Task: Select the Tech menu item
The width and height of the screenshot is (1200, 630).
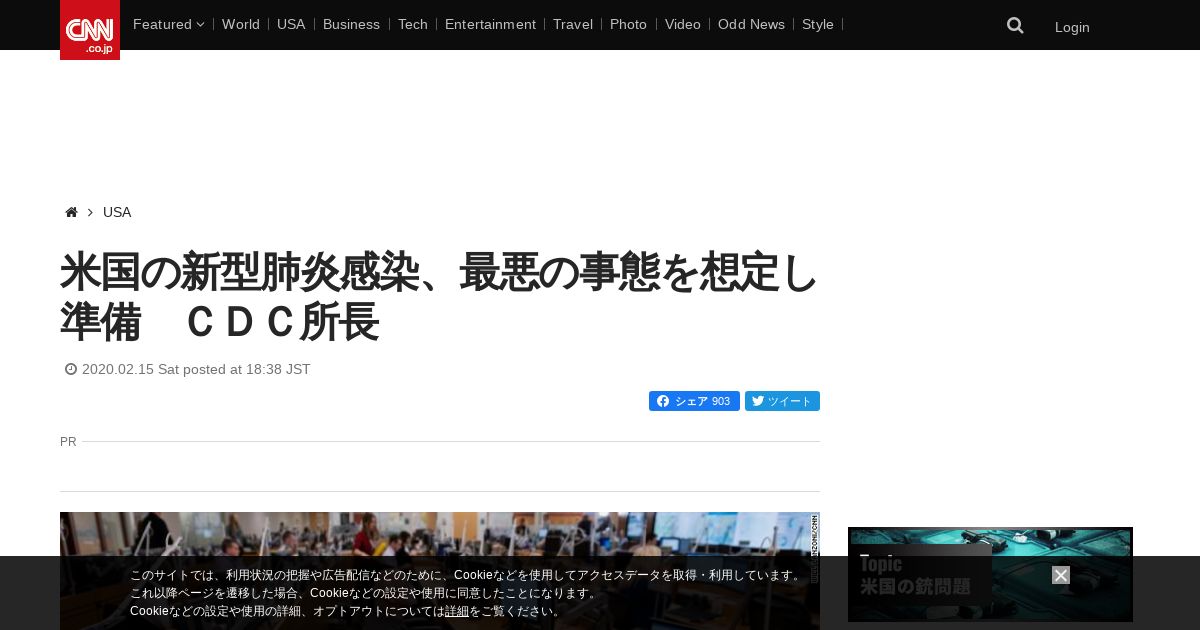Action: tap(412, 24)
